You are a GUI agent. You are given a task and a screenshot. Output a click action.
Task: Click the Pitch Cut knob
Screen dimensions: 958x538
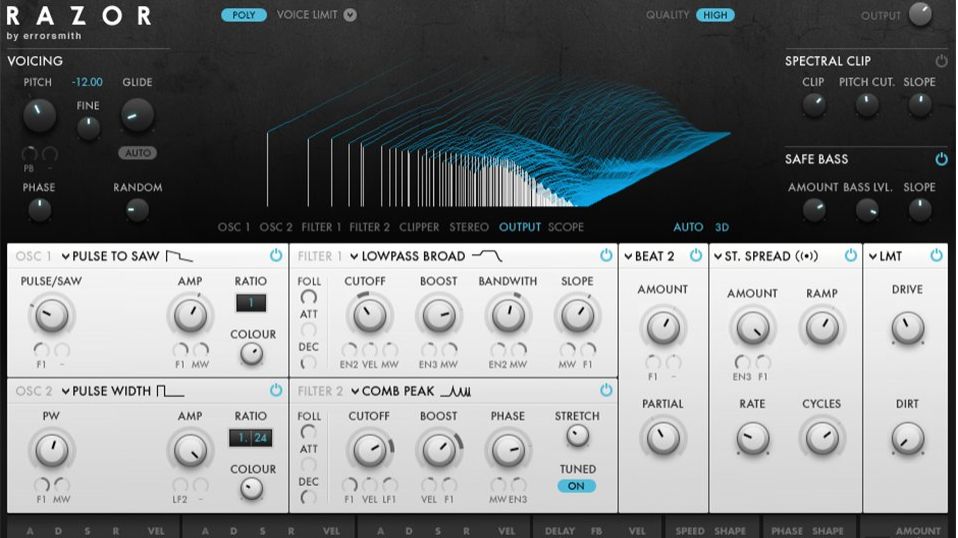[866, 106]
